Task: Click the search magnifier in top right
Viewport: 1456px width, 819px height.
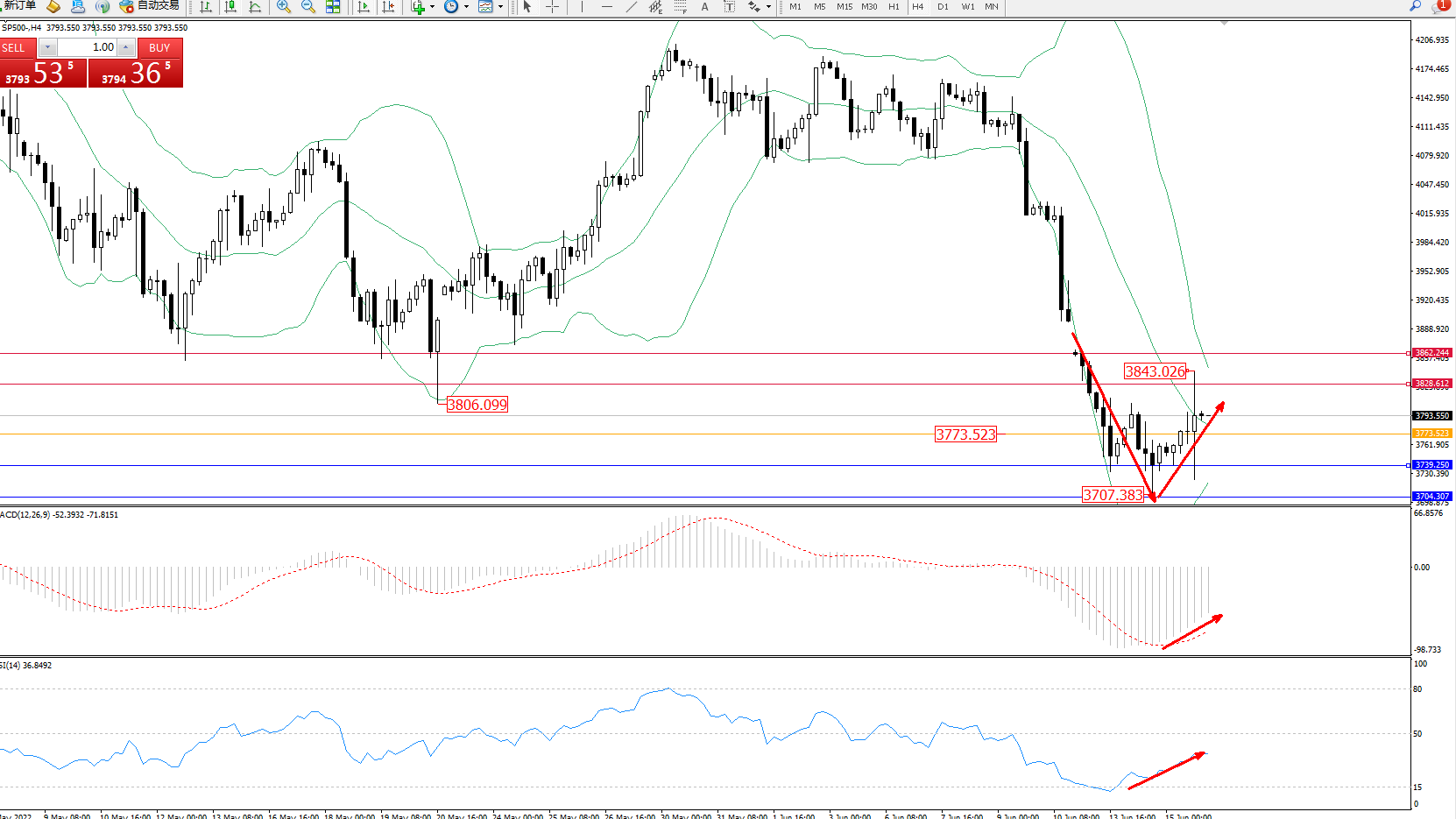Action: click(x=1415, y=6)
